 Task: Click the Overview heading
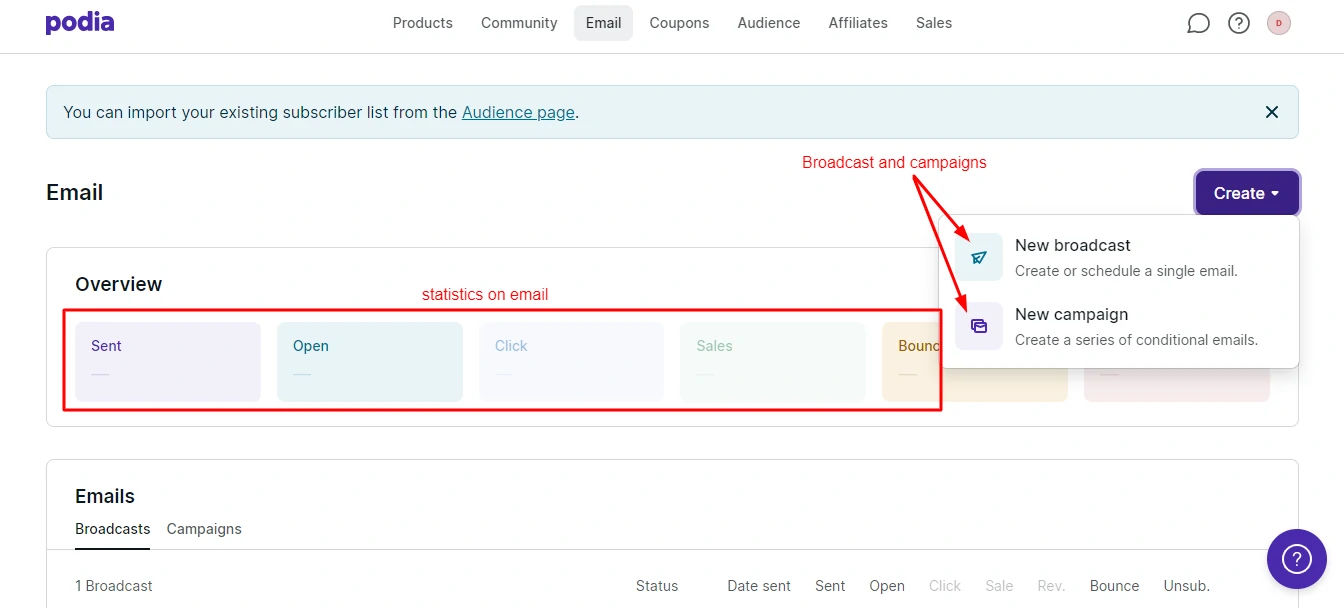point(119,284)
